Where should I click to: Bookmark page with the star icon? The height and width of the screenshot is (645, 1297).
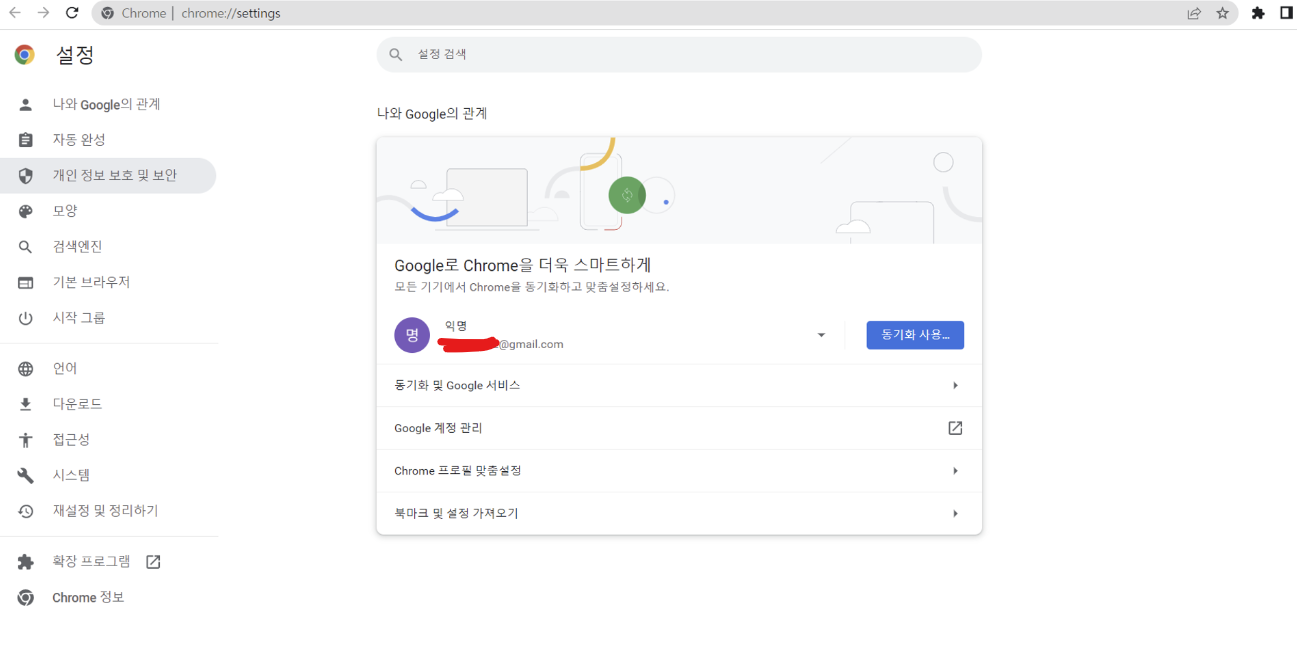(1222, 13)
